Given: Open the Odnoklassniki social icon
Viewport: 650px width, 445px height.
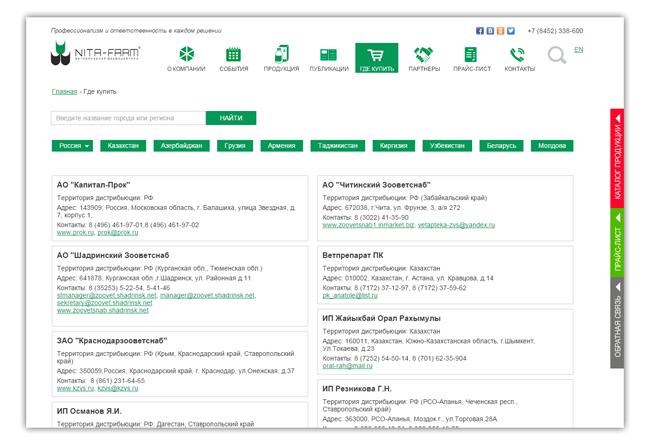Looking at the screenshot, I should 500,31.
